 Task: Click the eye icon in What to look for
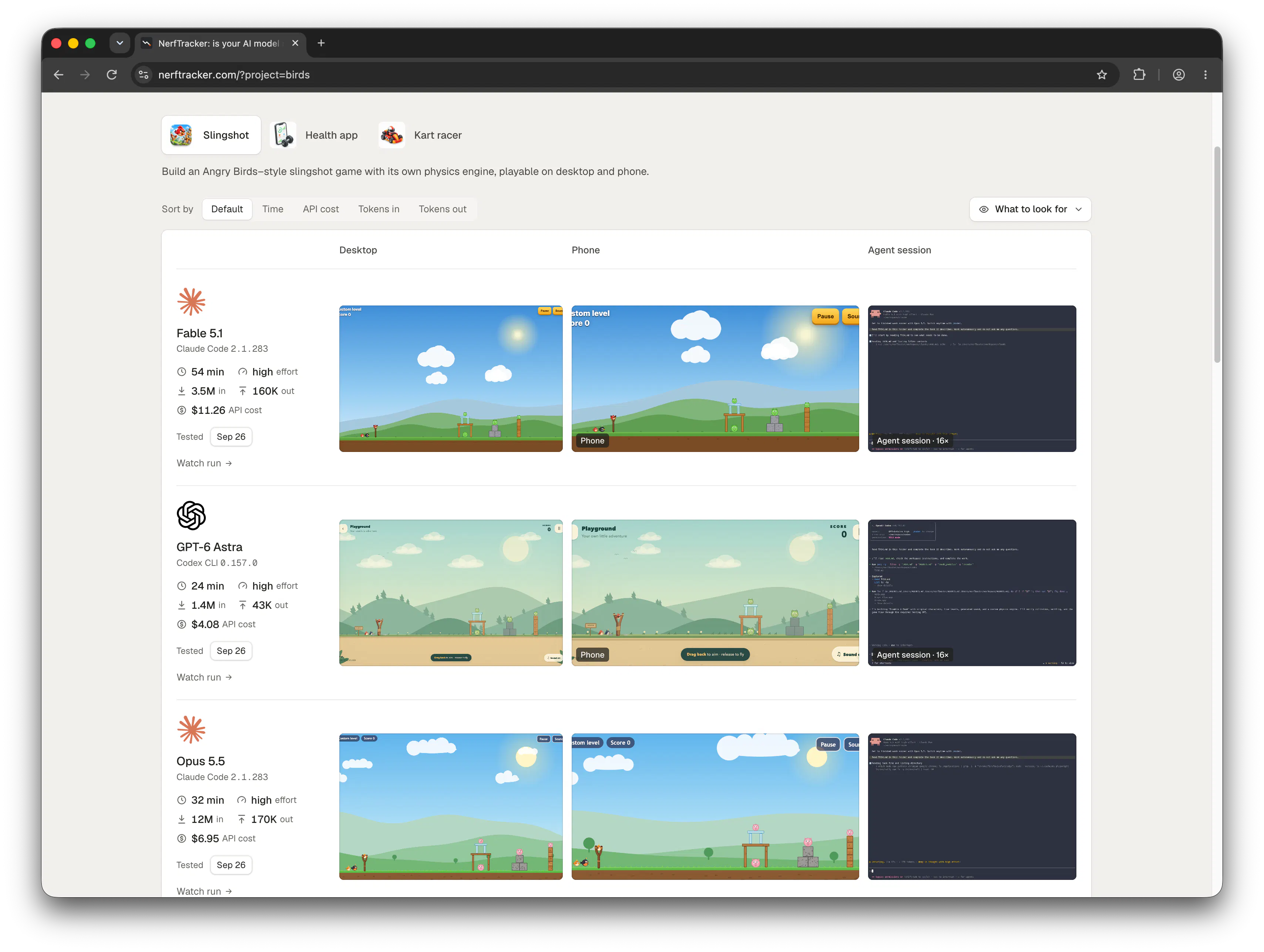click(984, 209)
